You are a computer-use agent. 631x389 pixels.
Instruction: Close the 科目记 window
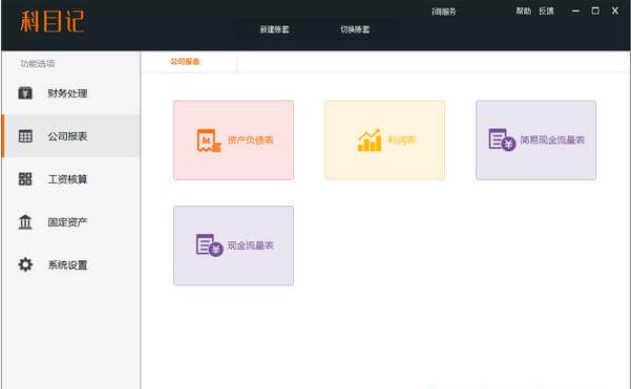[615, 11]
